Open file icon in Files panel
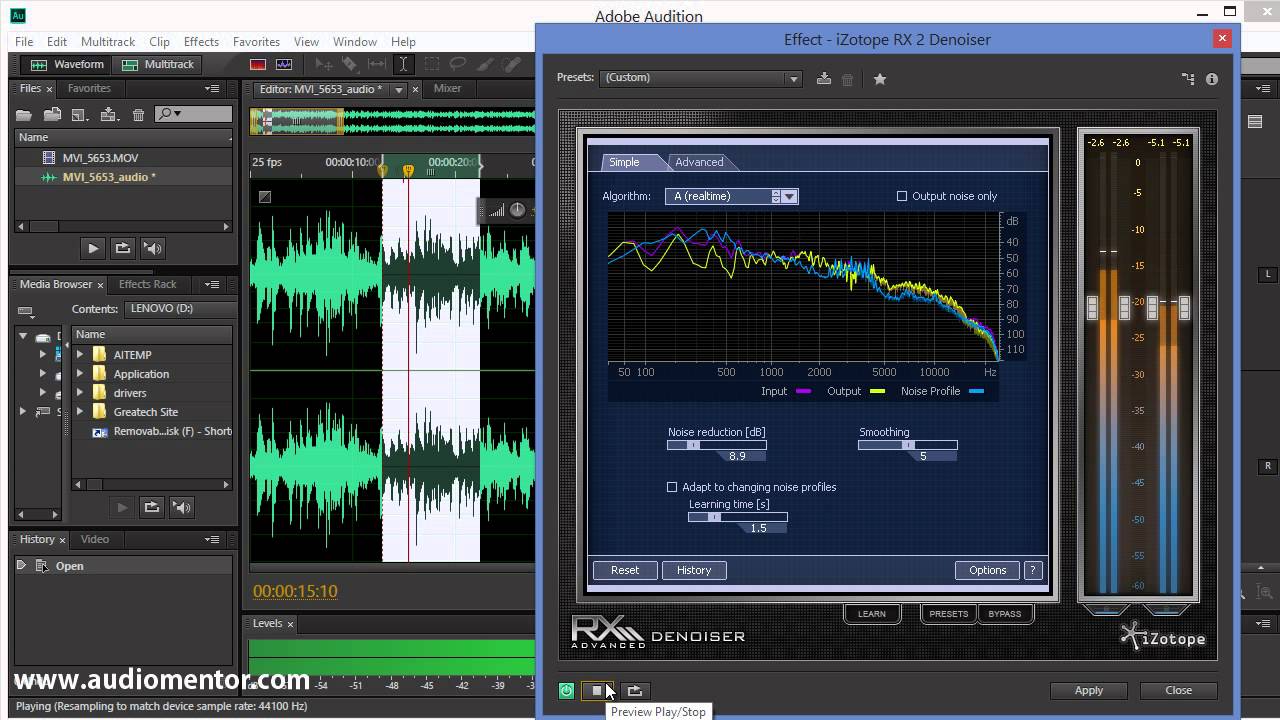The height and width of the screenshot is (720, 1280). coord(24,115)
